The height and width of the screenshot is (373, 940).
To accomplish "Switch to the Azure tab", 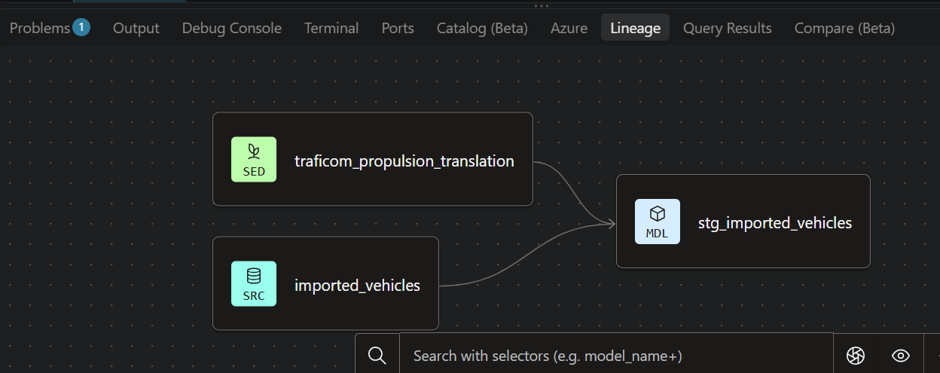I will [569, 28].
